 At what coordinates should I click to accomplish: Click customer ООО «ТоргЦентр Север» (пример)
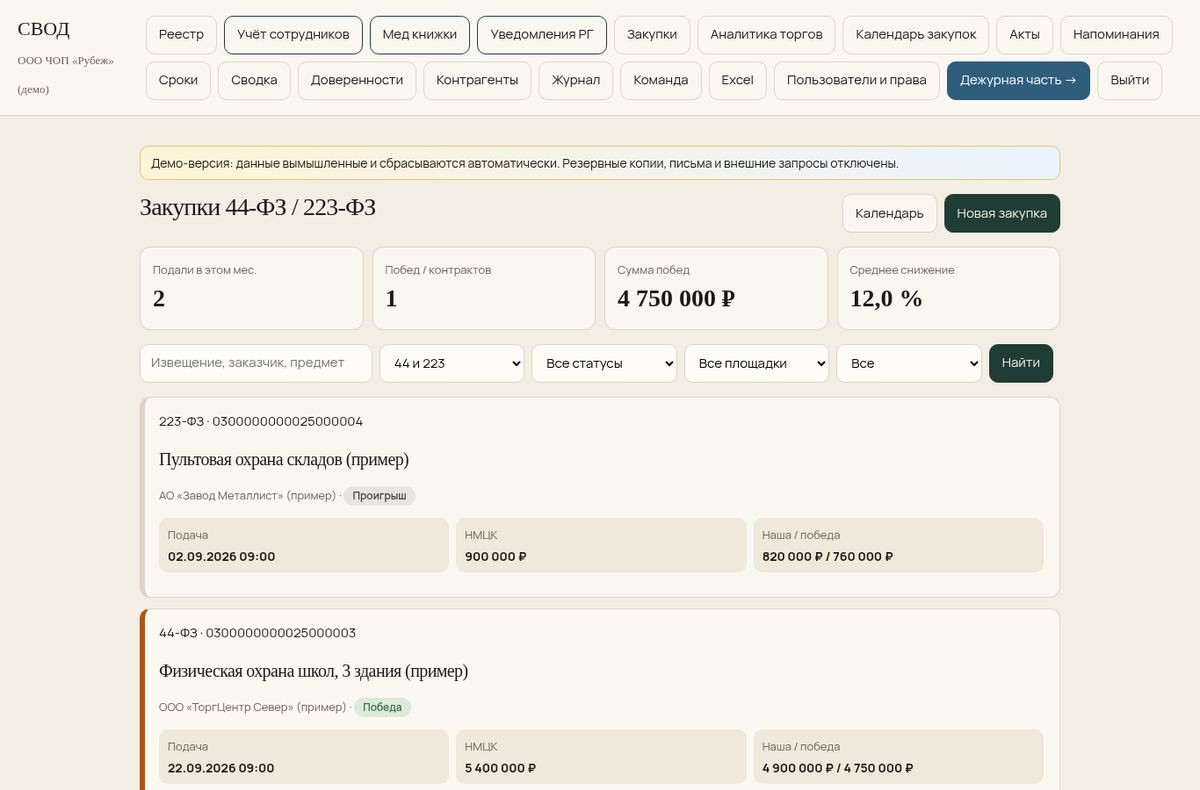click(252, 707)
